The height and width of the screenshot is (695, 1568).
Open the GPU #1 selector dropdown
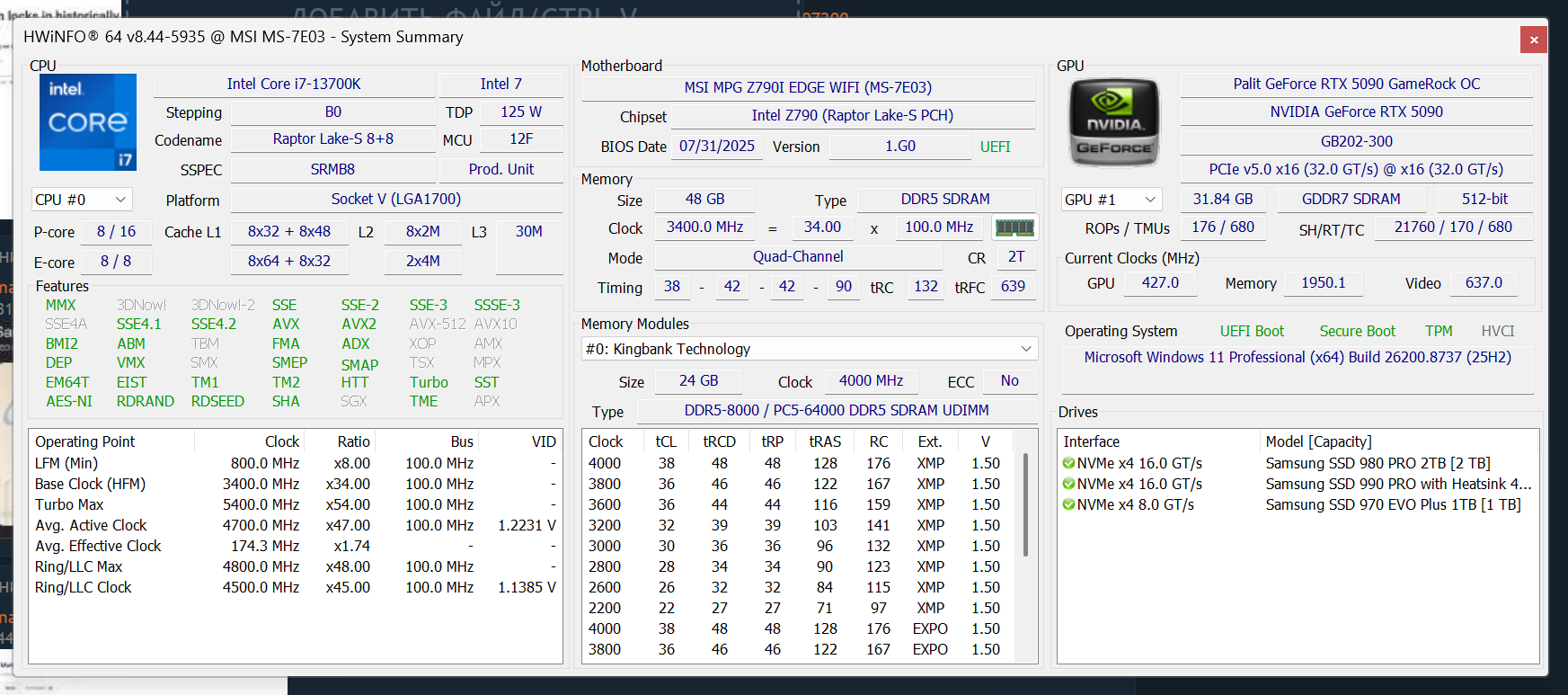pos(1112,200)
